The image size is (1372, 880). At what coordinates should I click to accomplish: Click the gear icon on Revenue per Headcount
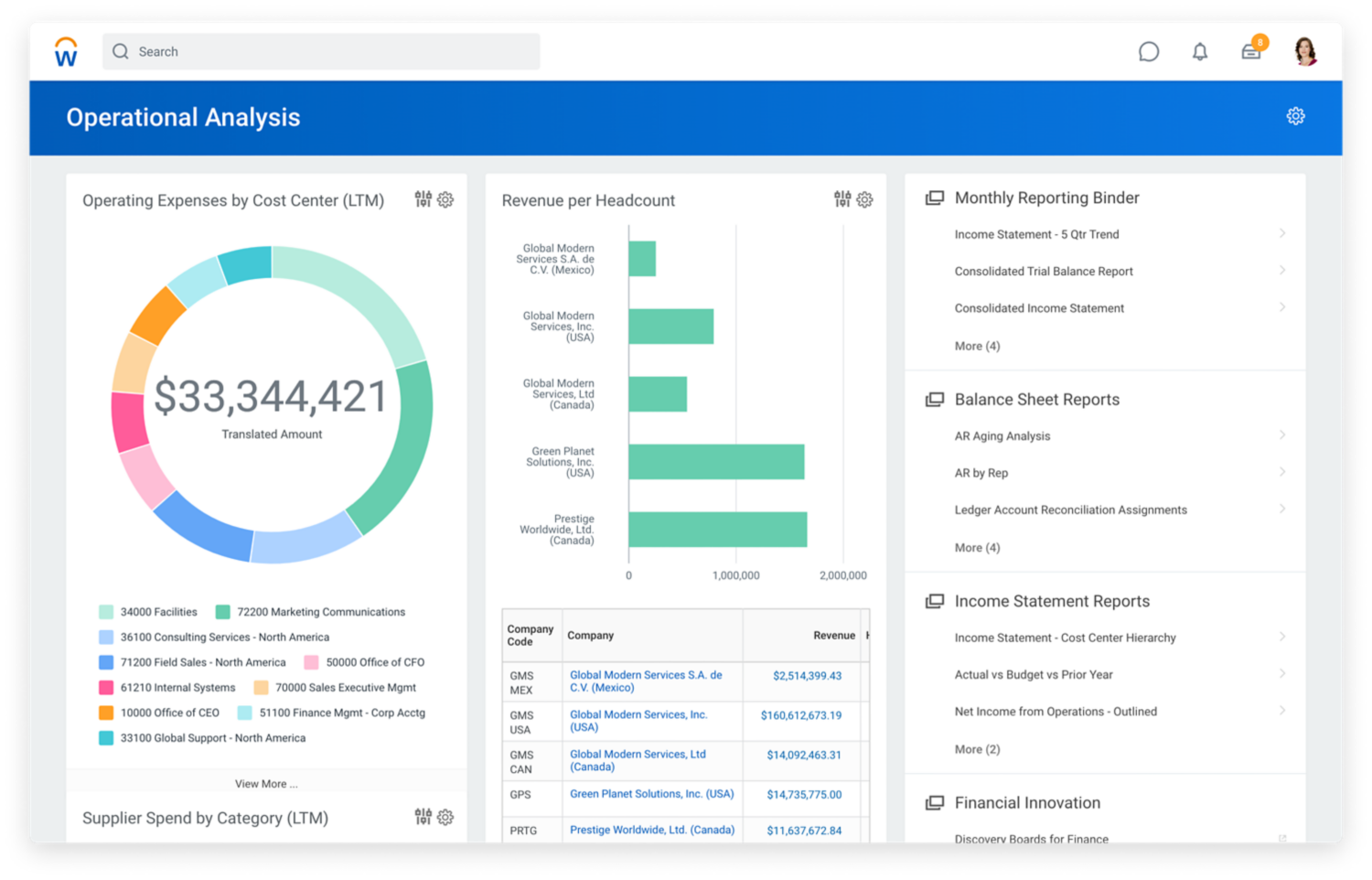864,199
